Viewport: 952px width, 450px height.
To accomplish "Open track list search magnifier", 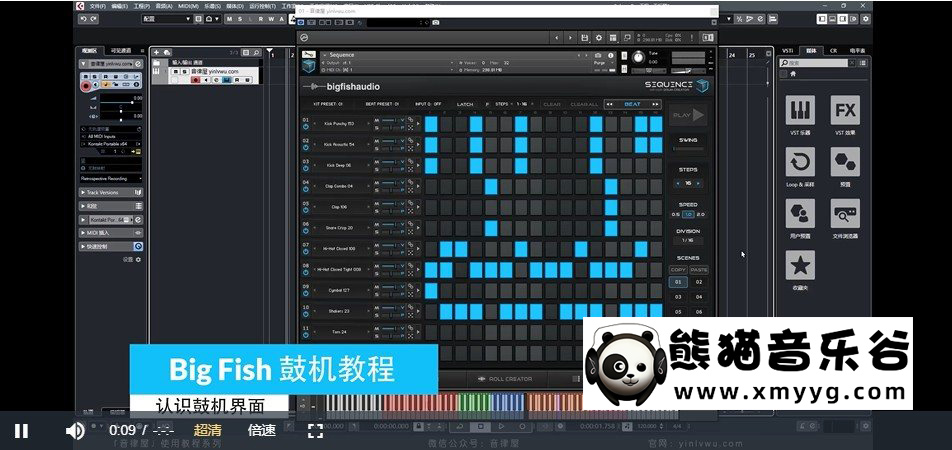I will click(256, 52).
